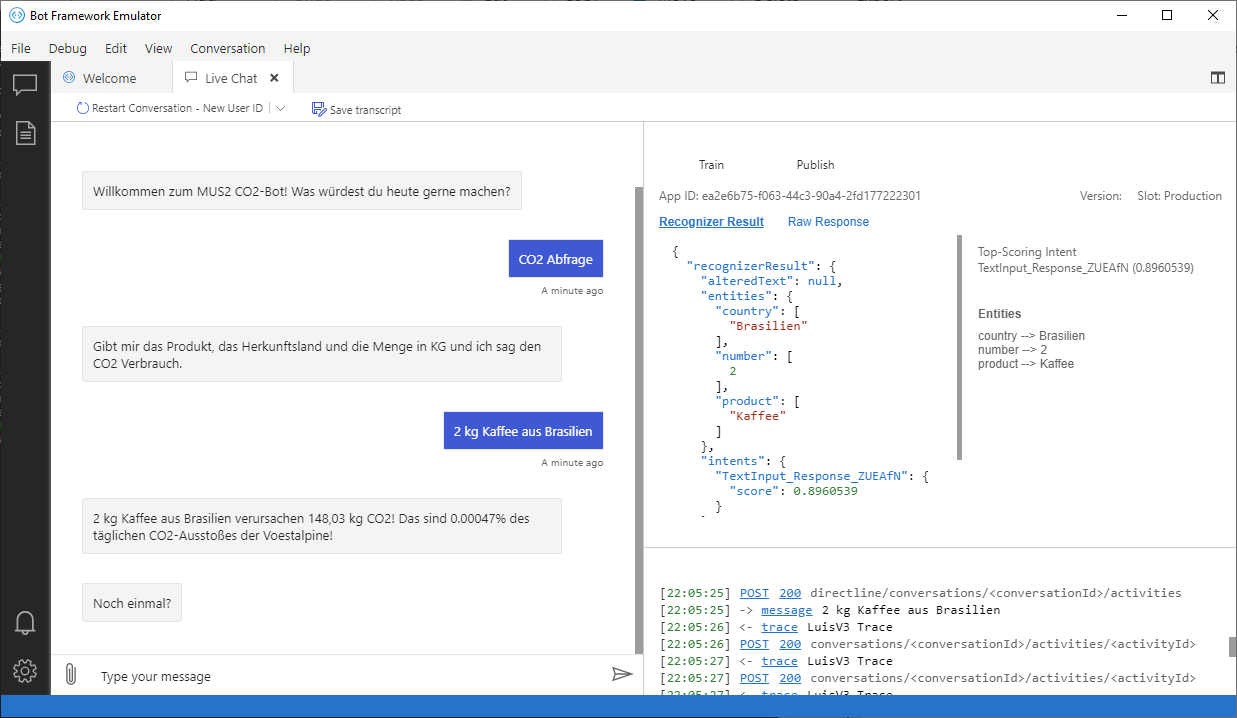
Task: Click the chat transcript vertical scrollbar
Action: coord(639,420)
